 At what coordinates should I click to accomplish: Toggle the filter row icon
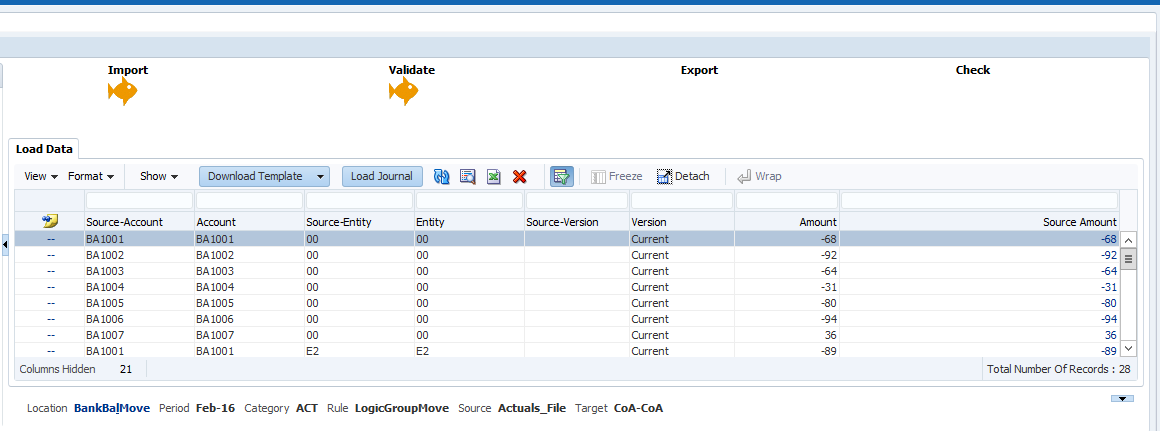click(562, 176)
